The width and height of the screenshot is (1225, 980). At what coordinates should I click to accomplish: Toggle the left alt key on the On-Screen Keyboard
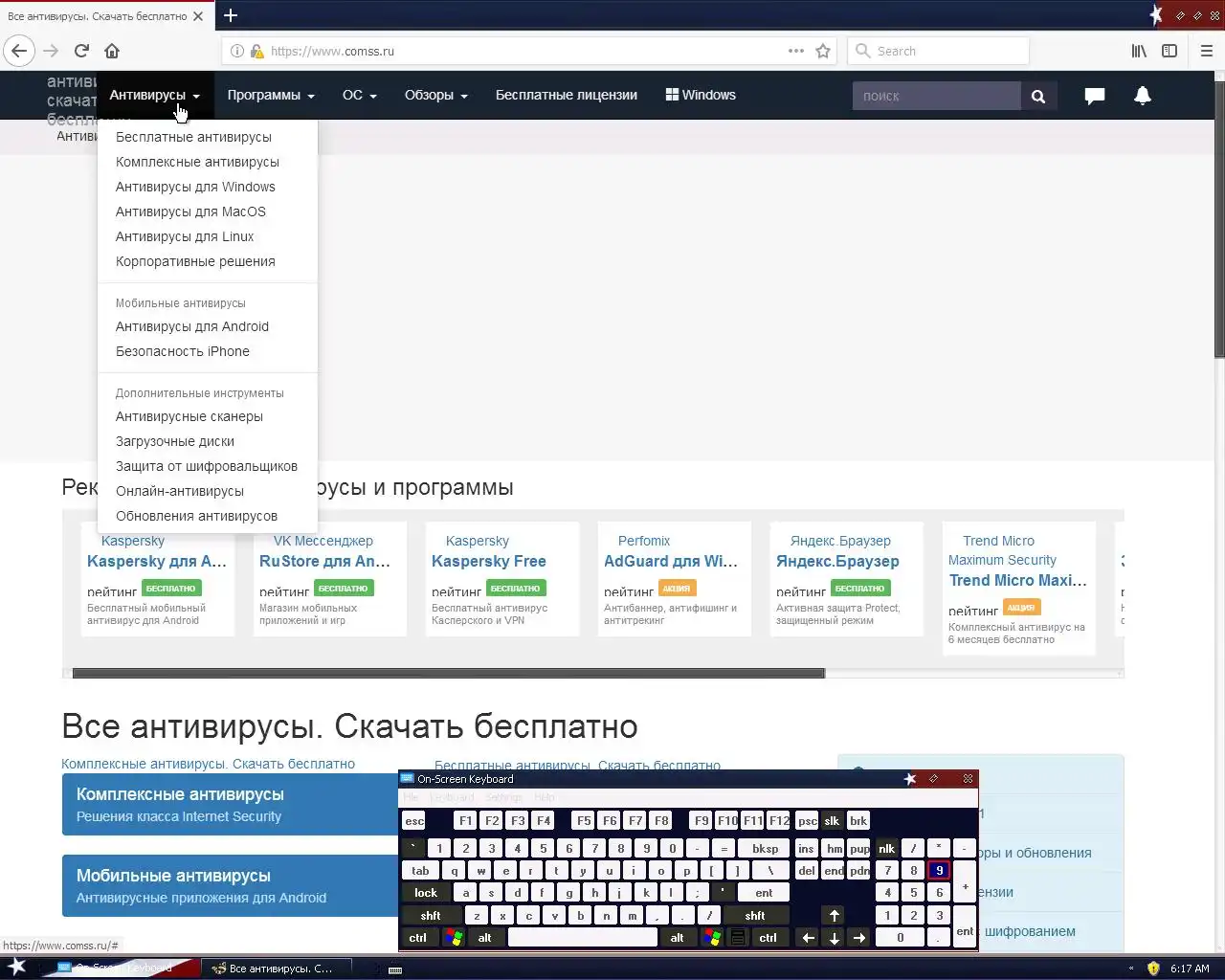tap(484, 938)
